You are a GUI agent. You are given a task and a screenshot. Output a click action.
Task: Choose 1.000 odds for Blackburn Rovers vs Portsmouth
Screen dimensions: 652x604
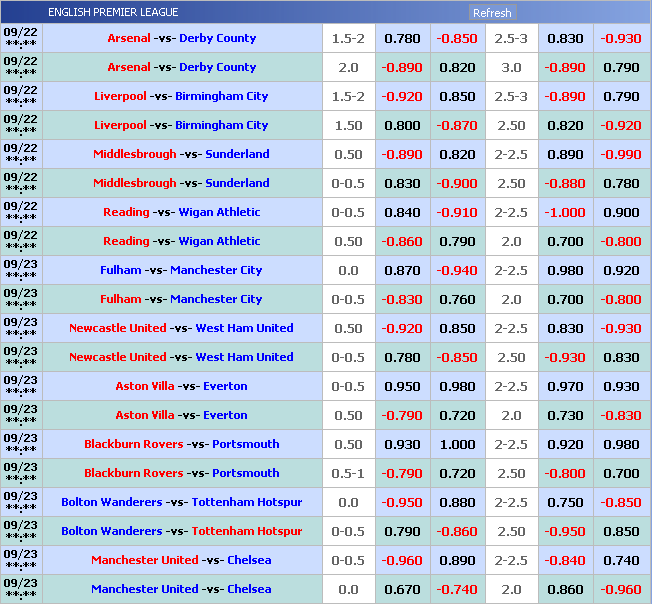point(456,444)
